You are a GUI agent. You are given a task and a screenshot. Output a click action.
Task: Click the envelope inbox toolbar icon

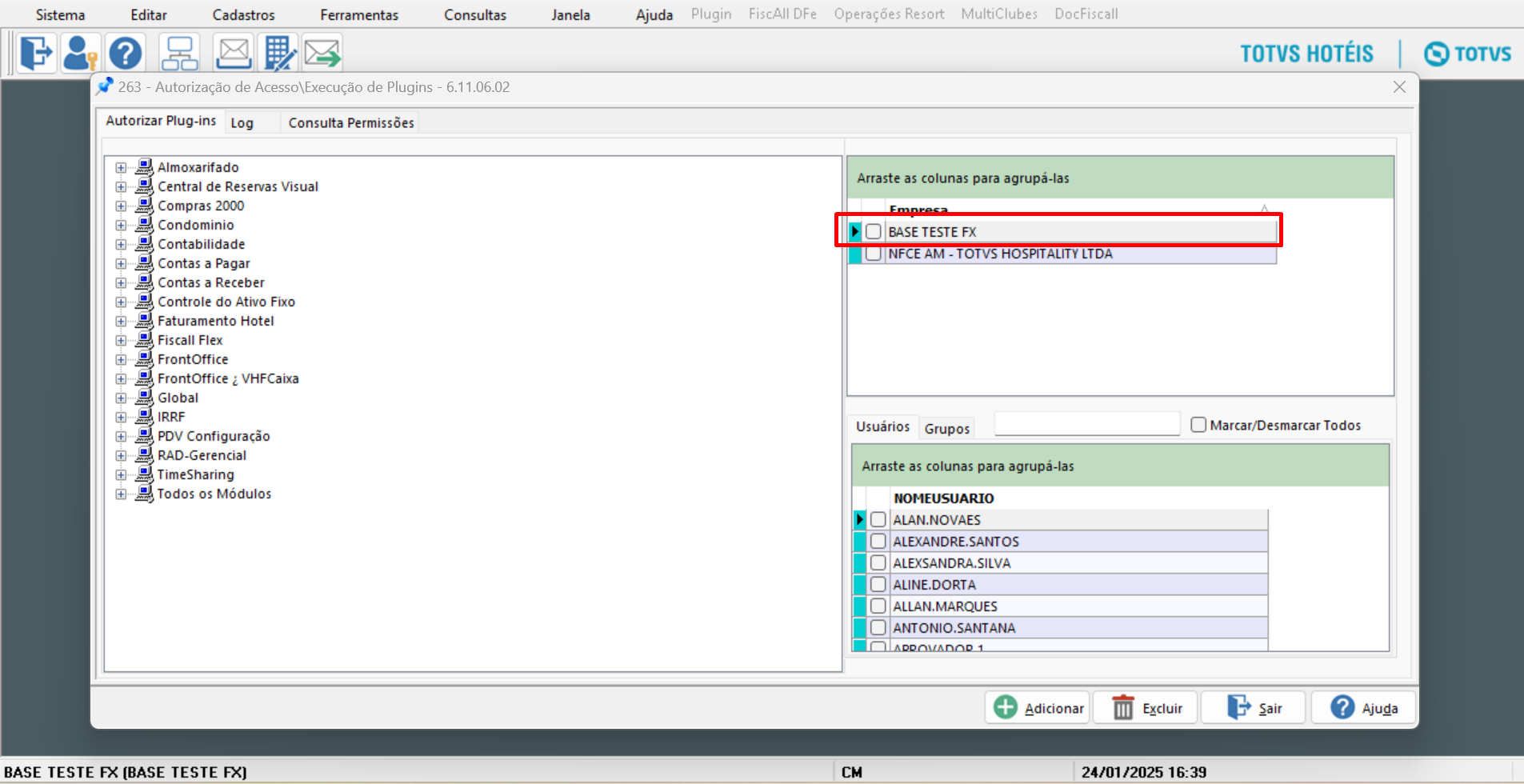(x=234, y=54)
